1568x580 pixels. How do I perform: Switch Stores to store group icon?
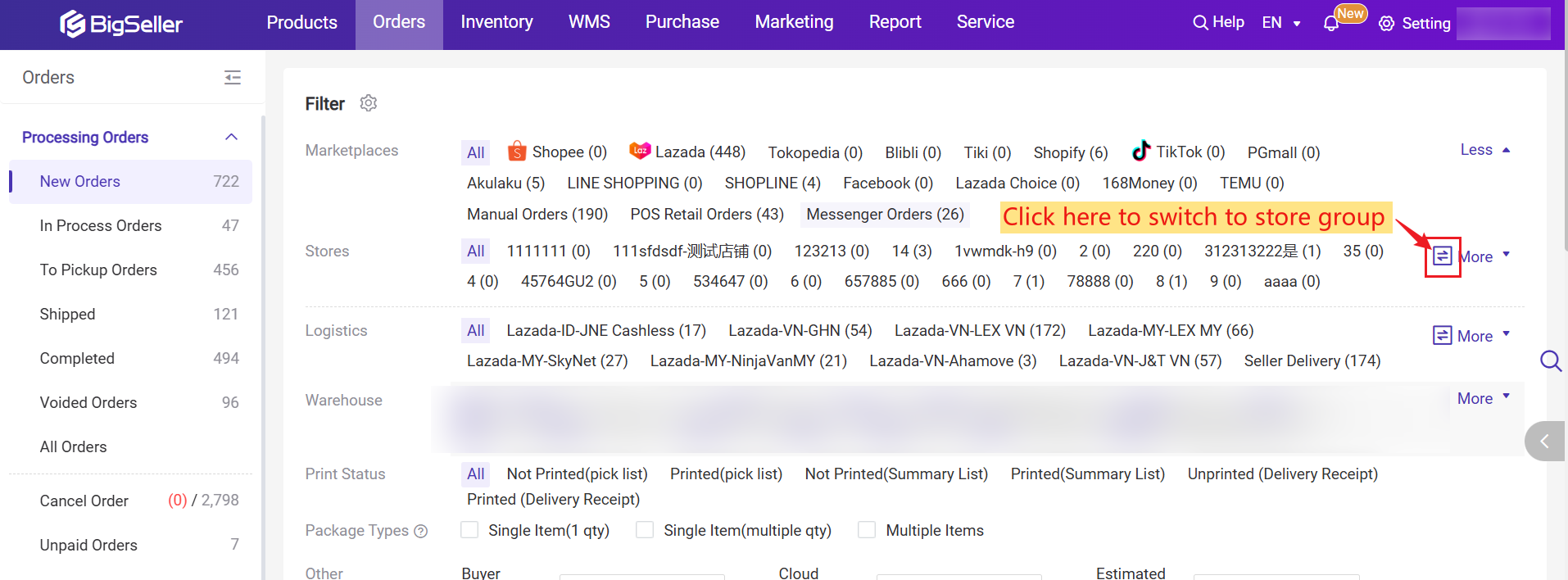click(x=1442, y=256)
